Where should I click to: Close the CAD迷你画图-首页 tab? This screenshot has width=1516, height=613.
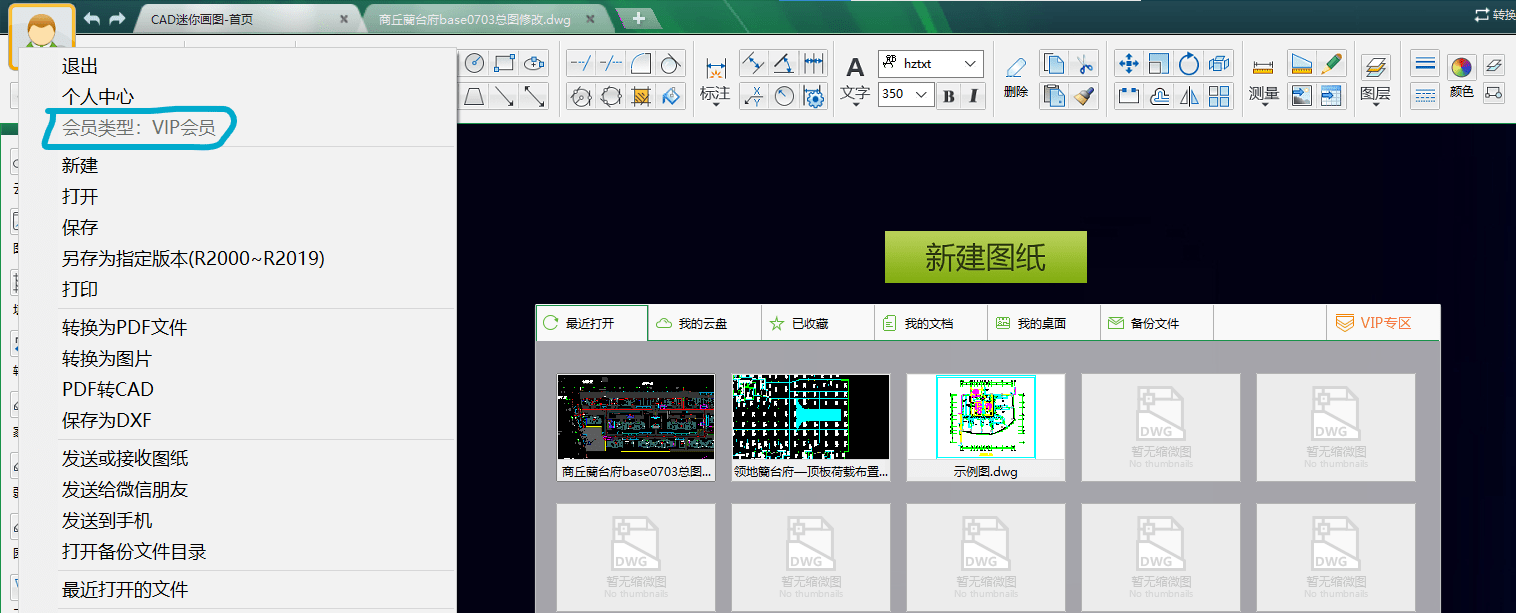click(x=344, y=19)
